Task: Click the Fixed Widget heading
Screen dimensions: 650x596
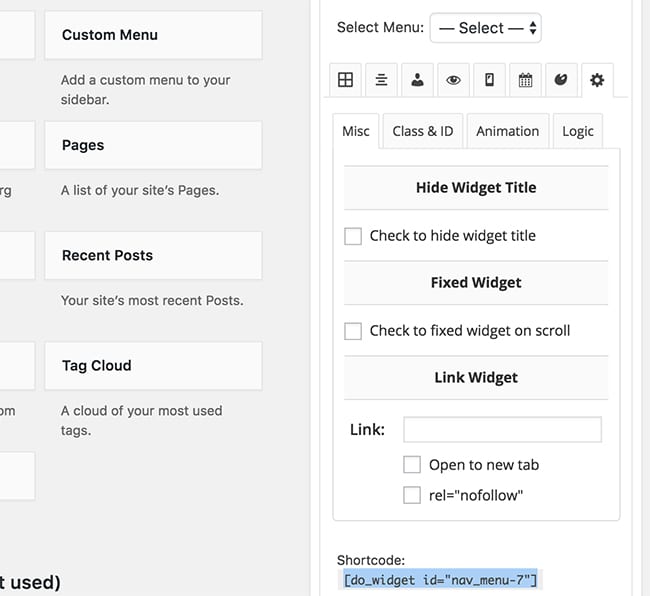Action: tap(476, 283)
